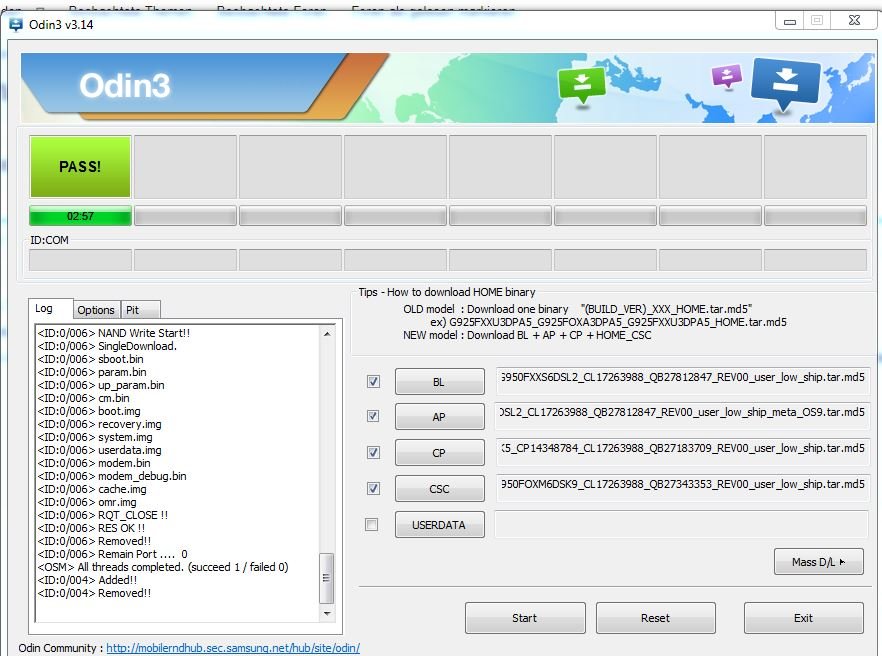Click the green PASS! status box
Screen dimensions: 882x656
[x=80, y=167]
